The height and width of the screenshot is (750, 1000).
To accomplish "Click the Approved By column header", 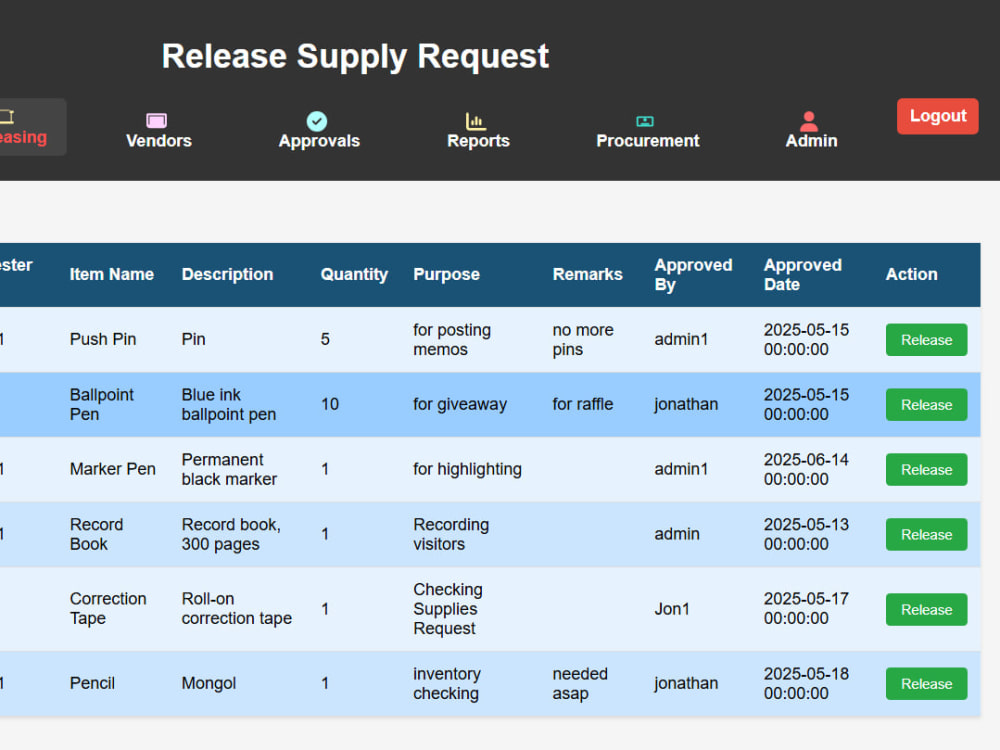I will point(693,275).
